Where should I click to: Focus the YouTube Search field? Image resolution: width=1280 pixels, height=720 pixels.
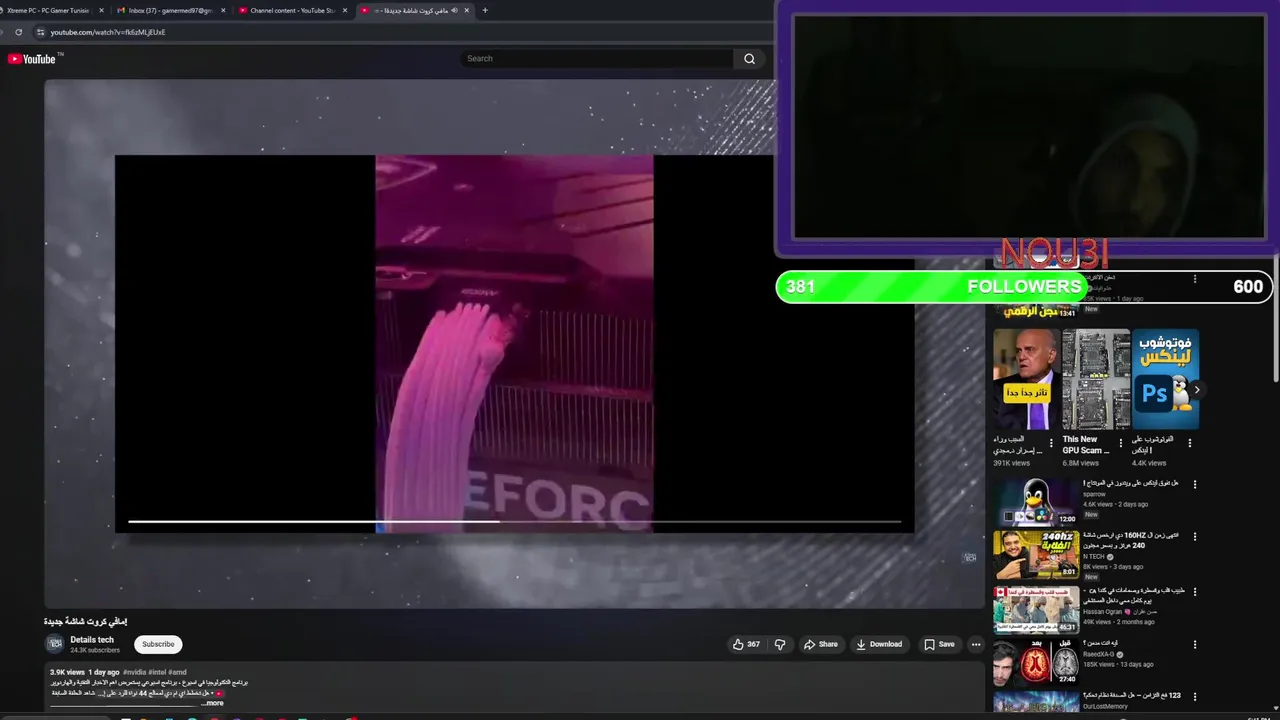click(597, 59)
